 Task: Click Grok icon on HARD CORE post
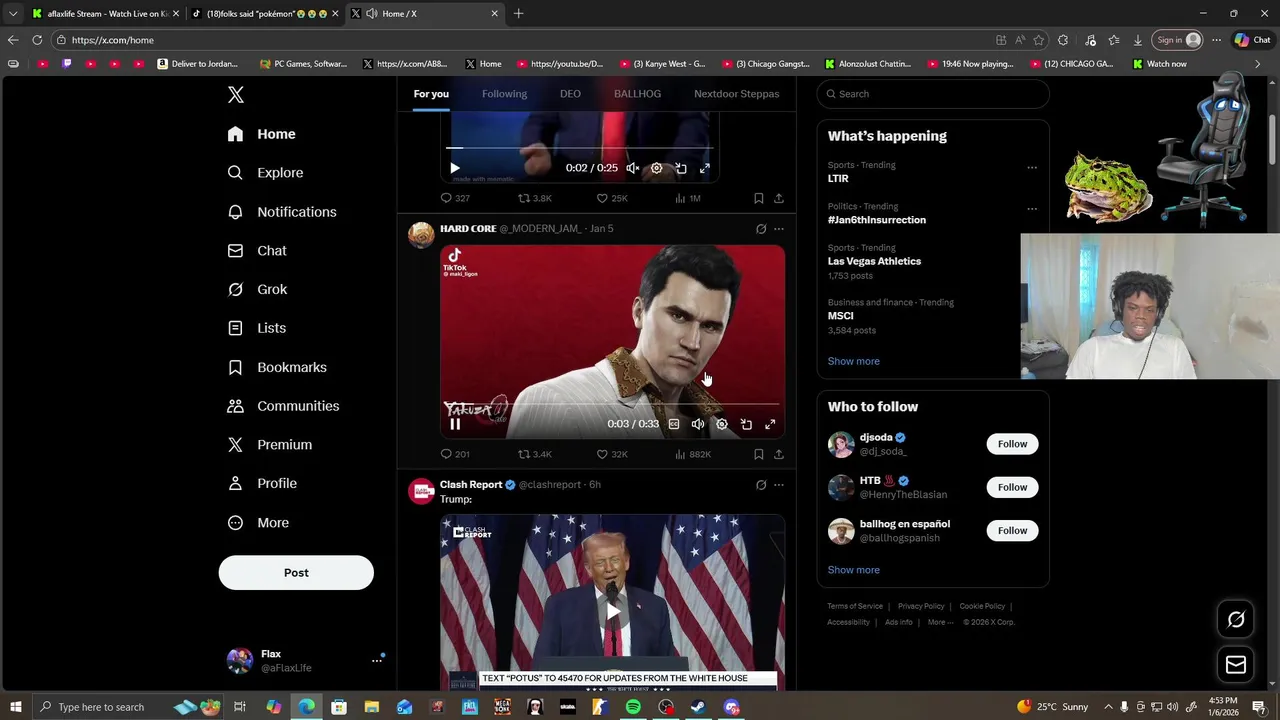(761, 229)
